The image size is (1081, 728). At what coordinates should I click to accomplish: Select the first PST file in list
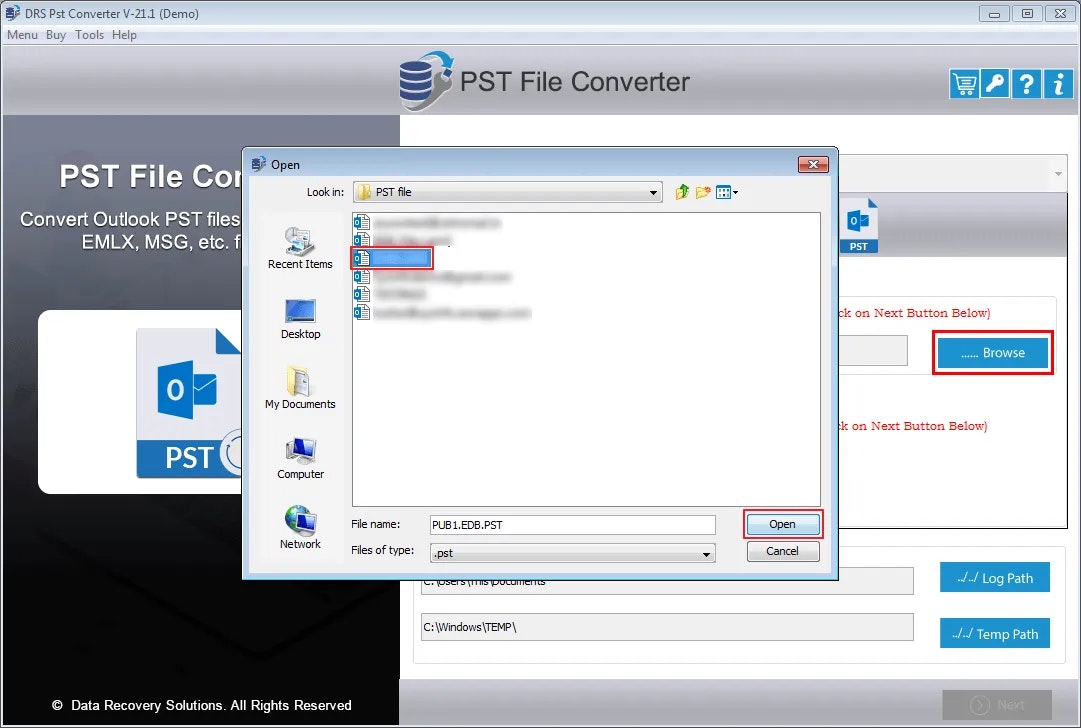click(427, 223)
